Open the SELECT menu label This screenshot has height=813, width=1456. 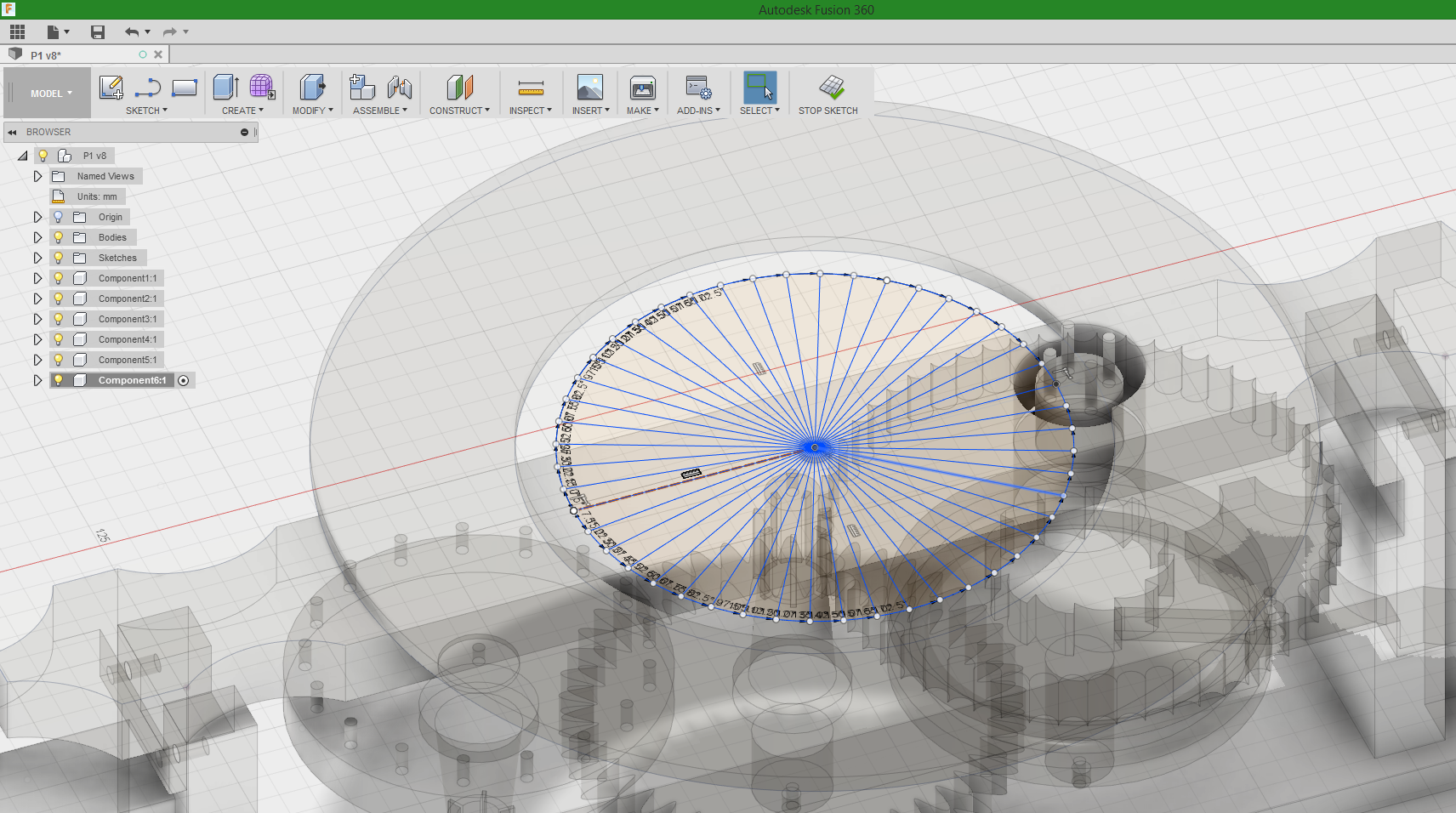[x=759, y=111]
